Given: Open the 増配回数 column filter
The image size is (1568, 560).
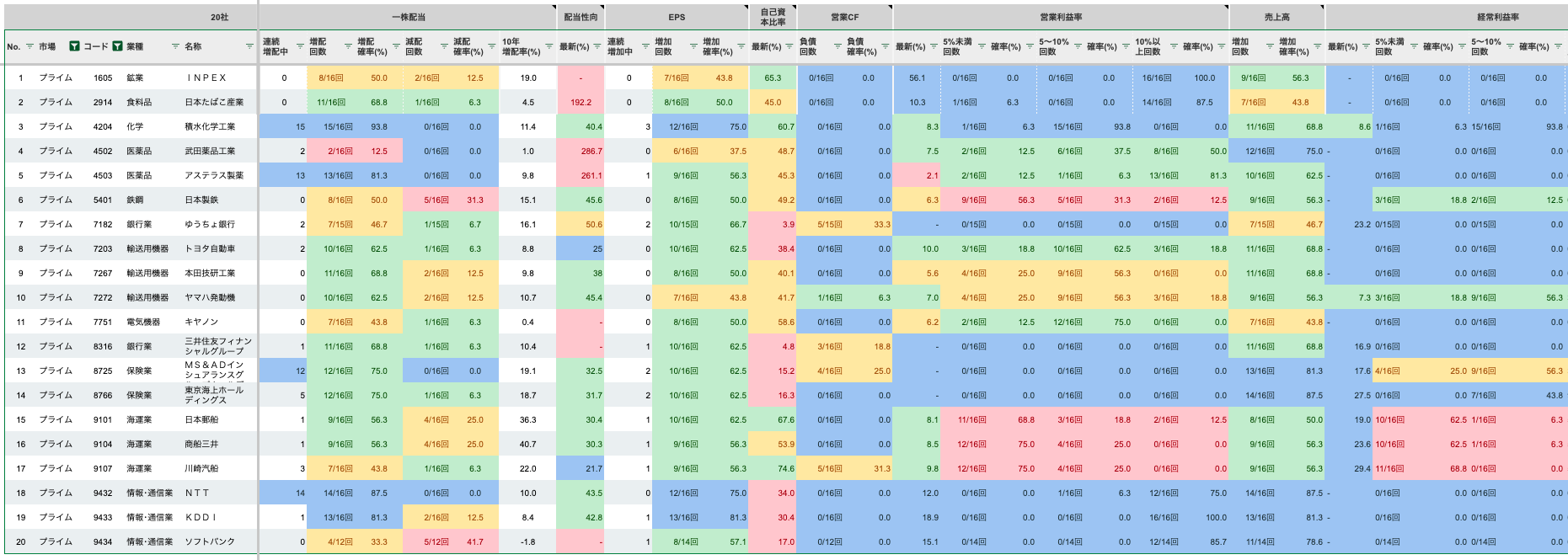Looking at the screenshot, I should [x=348, y=46].
